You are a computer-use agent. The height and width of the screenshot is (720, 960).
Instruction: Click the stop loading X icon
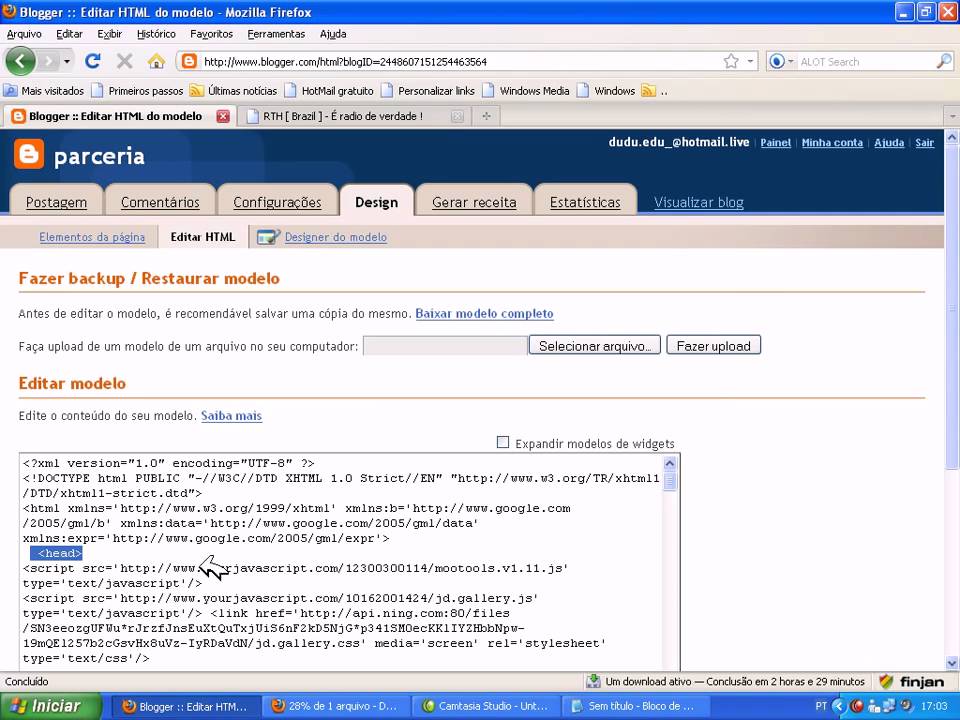124,61
